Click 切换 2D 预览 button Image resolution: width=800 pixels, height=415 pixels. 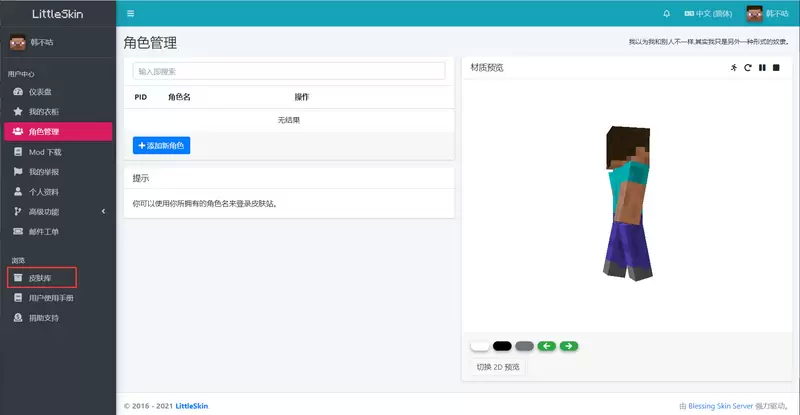(x=498, y=367)
